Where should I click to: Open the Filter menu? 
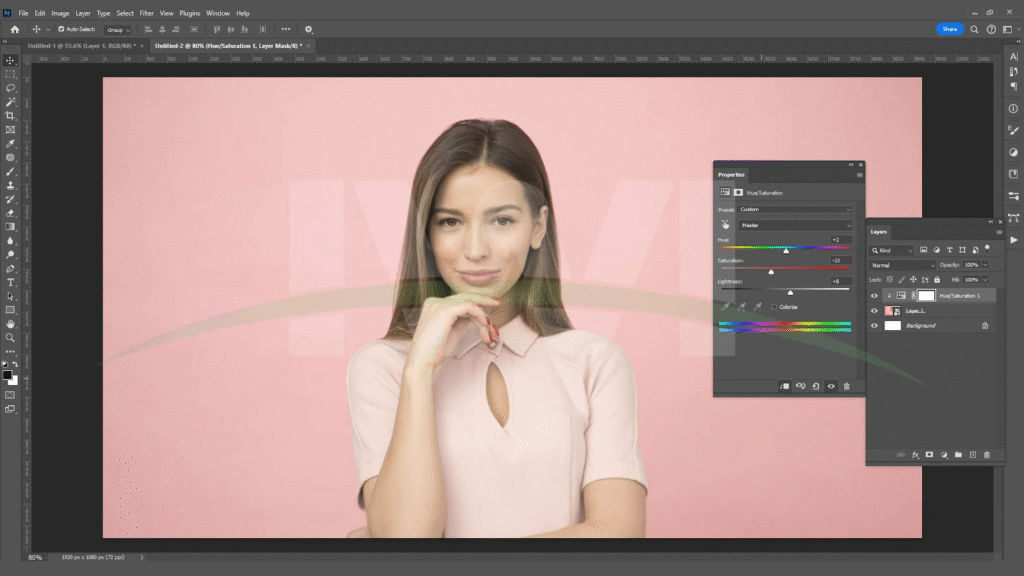(147, 13)
